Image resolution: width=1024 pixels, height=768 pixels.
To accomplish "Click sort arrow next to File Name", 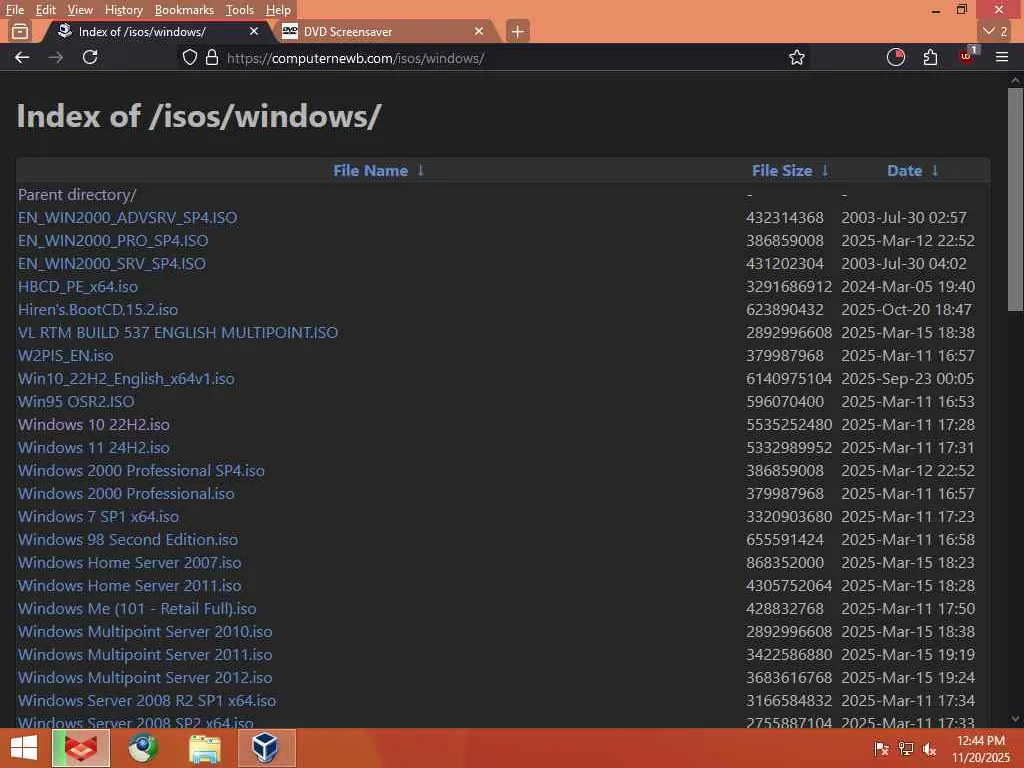I will 421,170.
